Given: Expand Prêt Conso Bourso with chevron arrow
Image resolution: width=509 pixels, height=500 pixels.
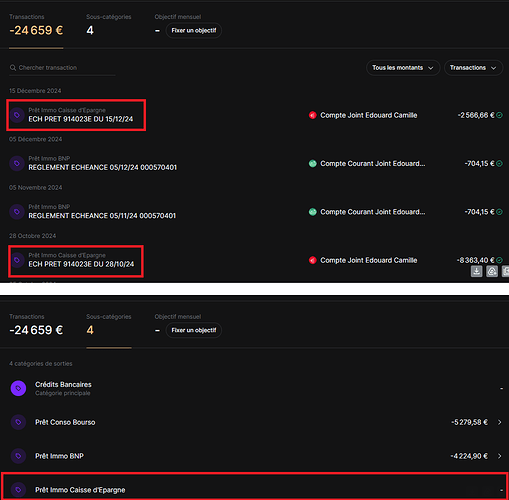Looking at the screenshot, I should pyautogui.click(x=499, y=422).
